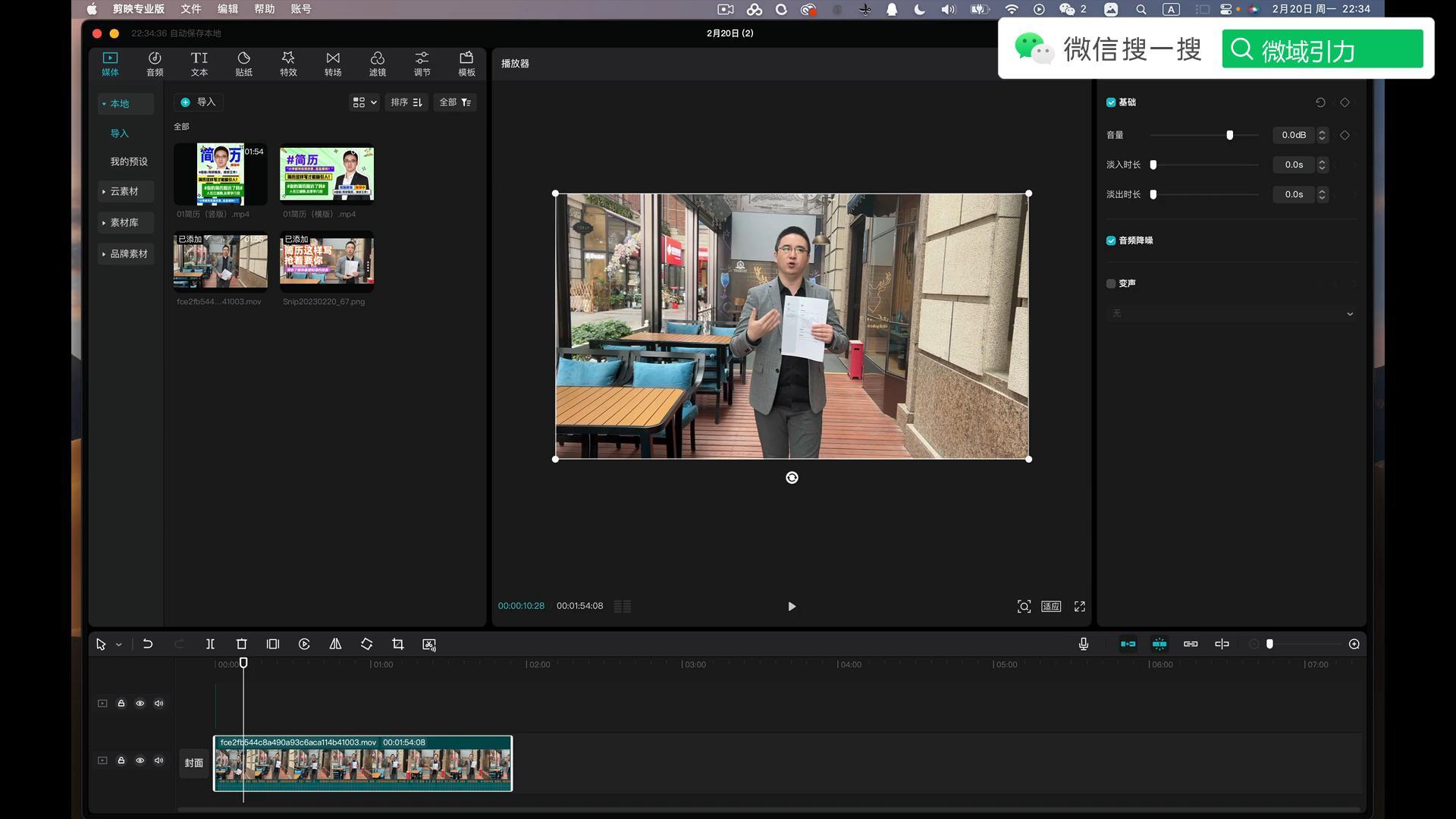Open the 模板 templates tab
1456x819 pixels.
click(466, 64)
